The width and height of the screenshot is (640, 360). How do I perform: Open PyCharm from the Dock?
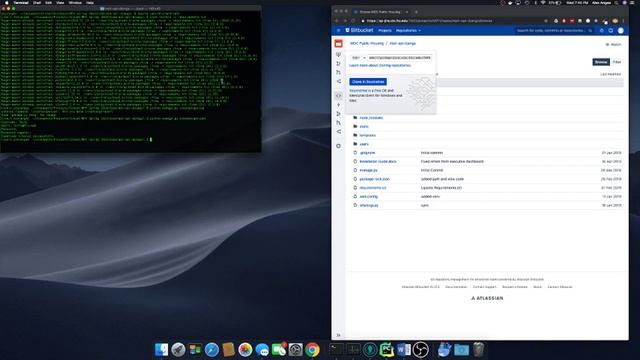[x=387, y=350]
